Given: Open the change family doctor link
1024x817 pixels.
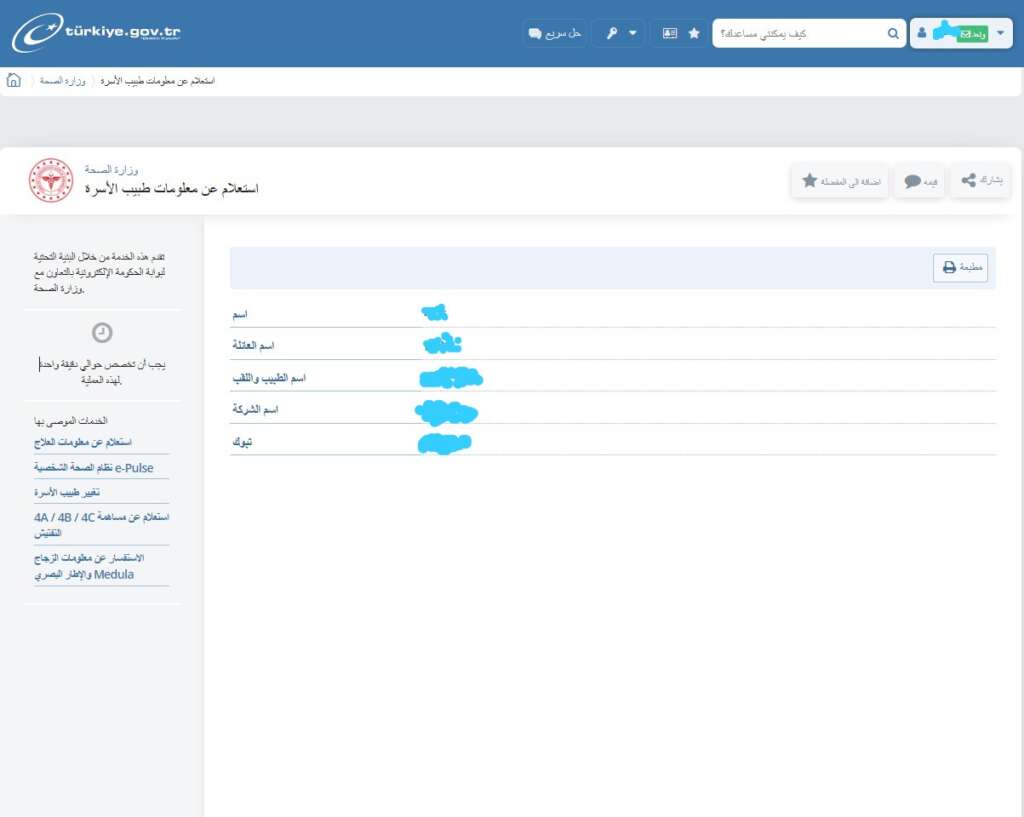Looking at the screenshot, I should (x=67, y=493).
